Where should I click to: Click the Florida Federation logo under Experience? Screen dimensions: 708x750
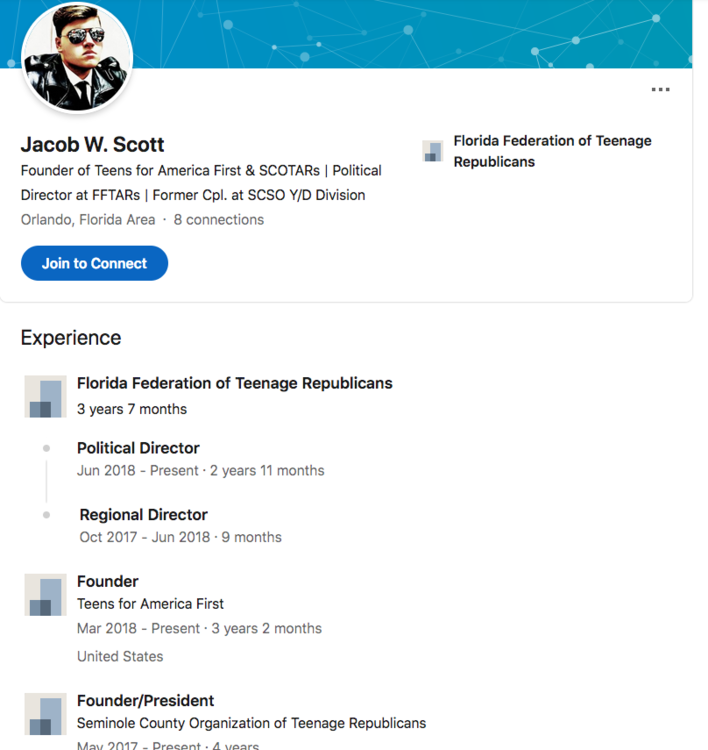coord(45,396)
